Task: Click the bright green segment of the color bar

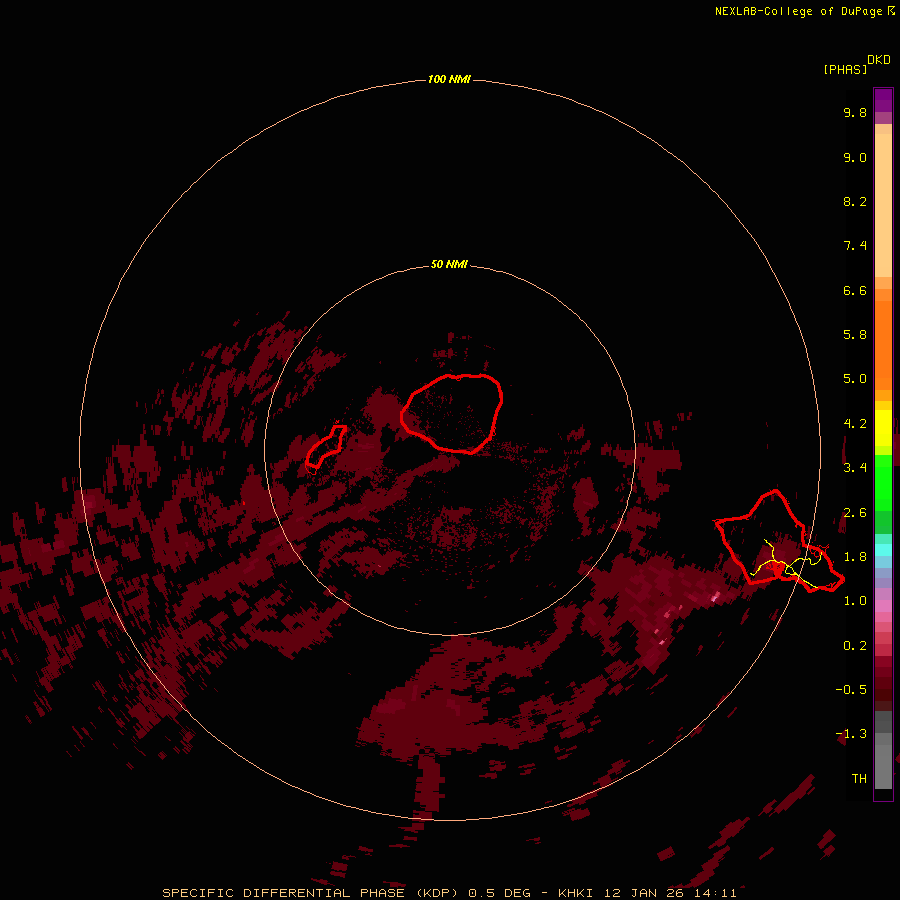Action: (x=883, y=482)
